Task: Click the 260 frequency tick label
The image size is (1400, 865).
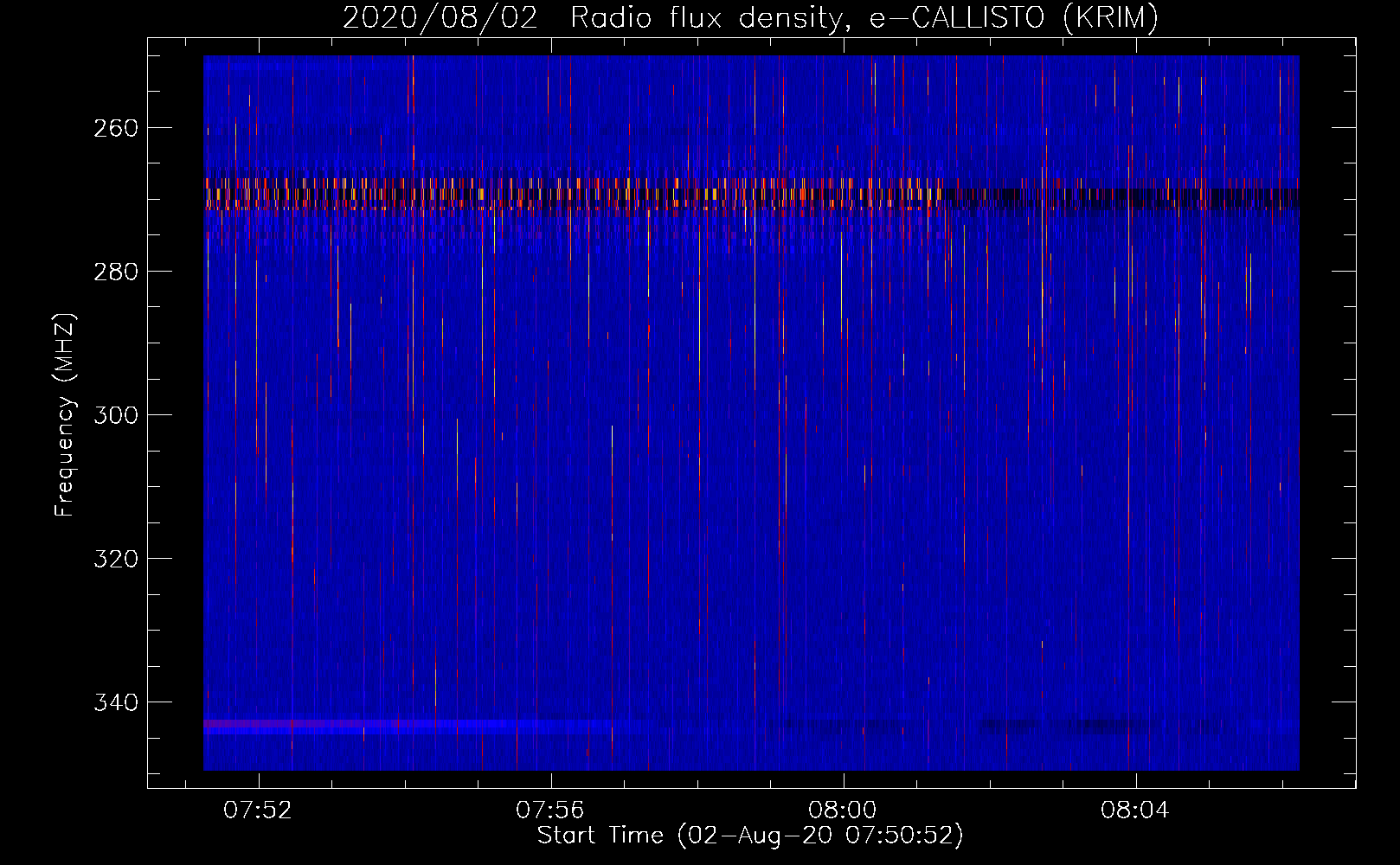Action: pos(116,128)
